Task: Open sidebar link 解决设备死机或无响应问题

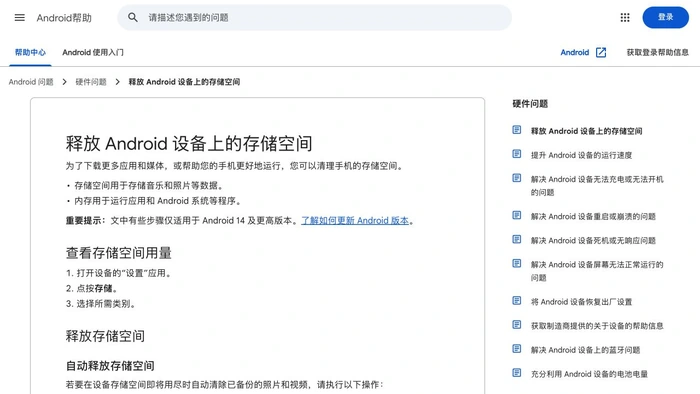Action: point(593,241)
